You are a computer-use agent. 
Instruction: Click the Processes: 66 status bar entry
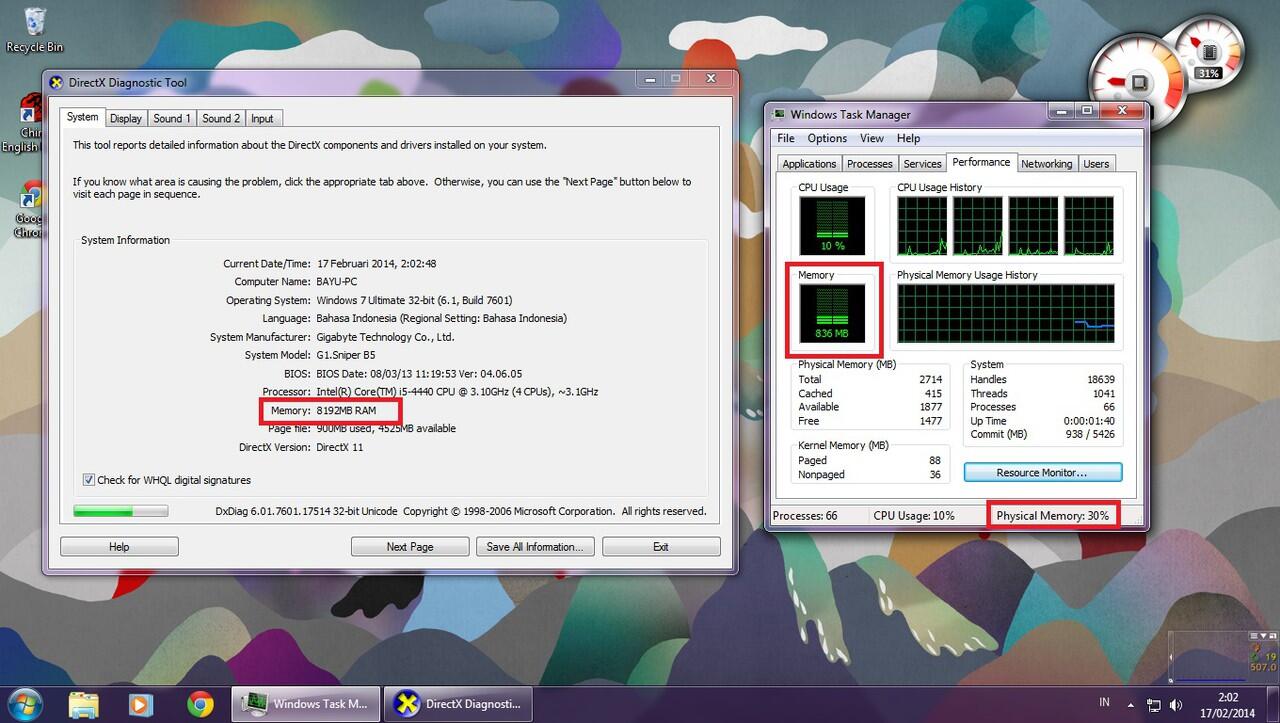tap(804, 516)
